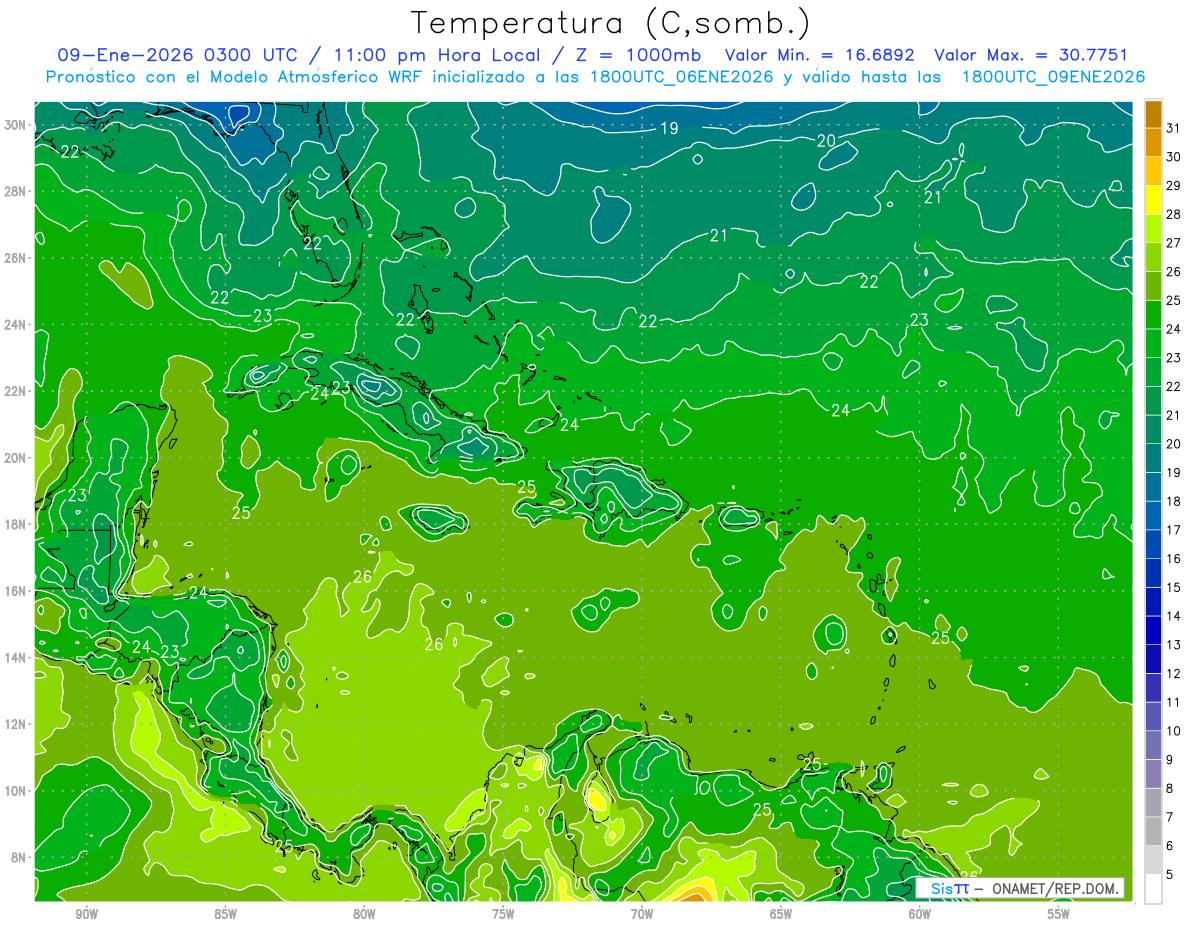Click the title 'Temperatura (C,somb.)'
Viewport: 1200px width, 927px height.
pyautogui.click(x=611, y=24)
